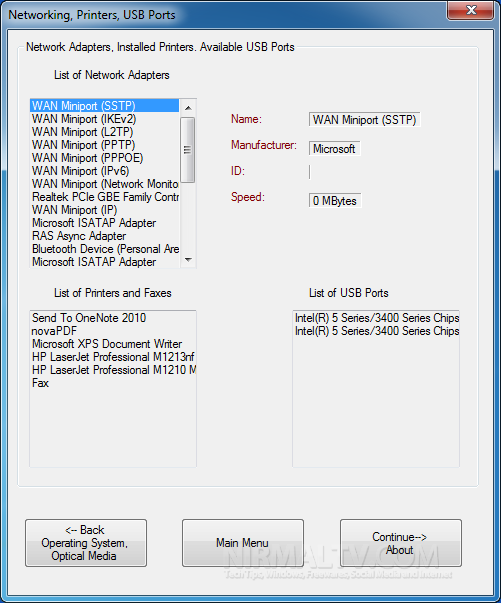
Task: Select Realtek PCIe GBE Family Controller
Action: point(105,197)
